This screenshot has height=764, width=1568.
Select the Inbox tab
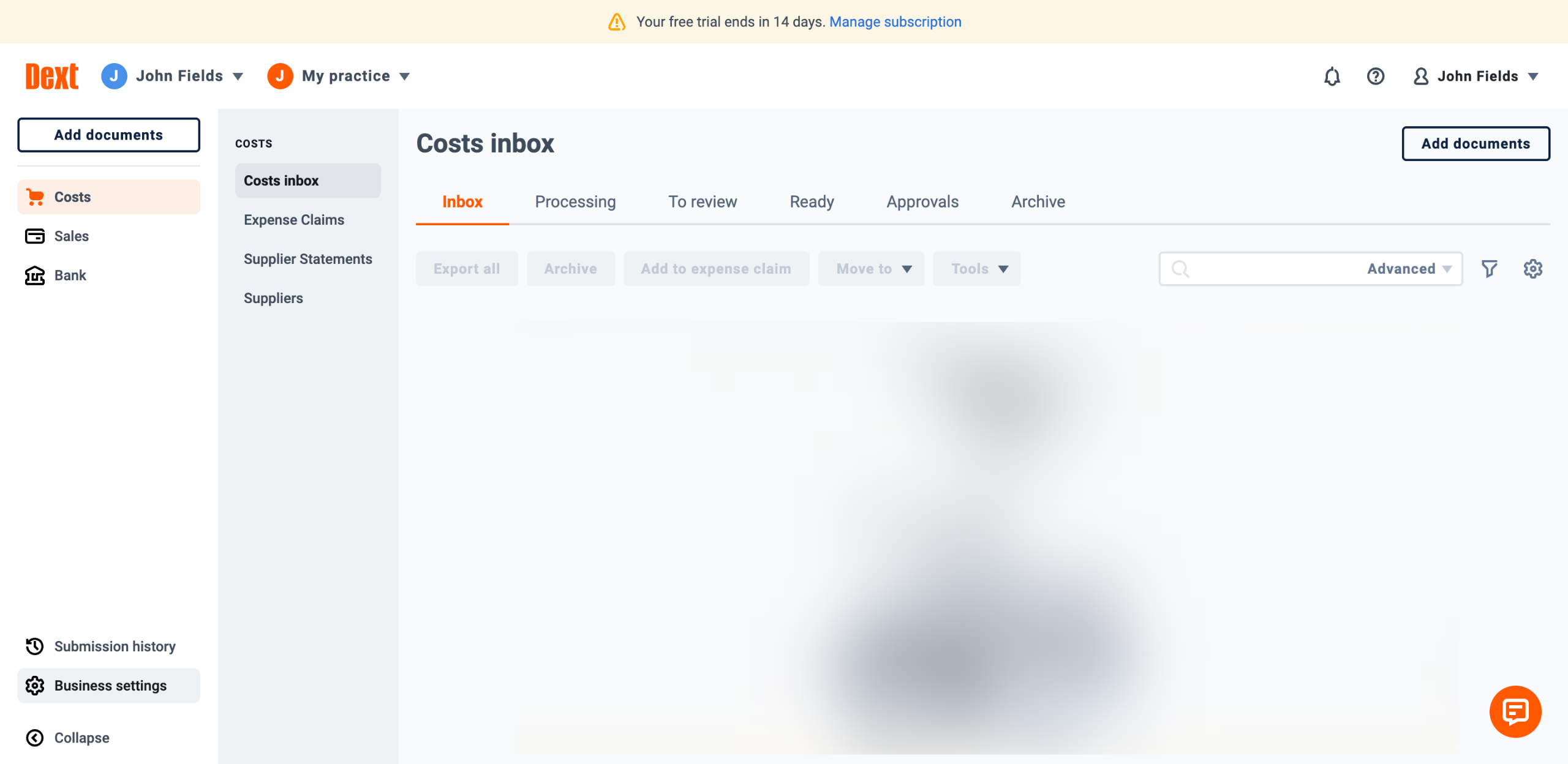[x=462, y=202]
